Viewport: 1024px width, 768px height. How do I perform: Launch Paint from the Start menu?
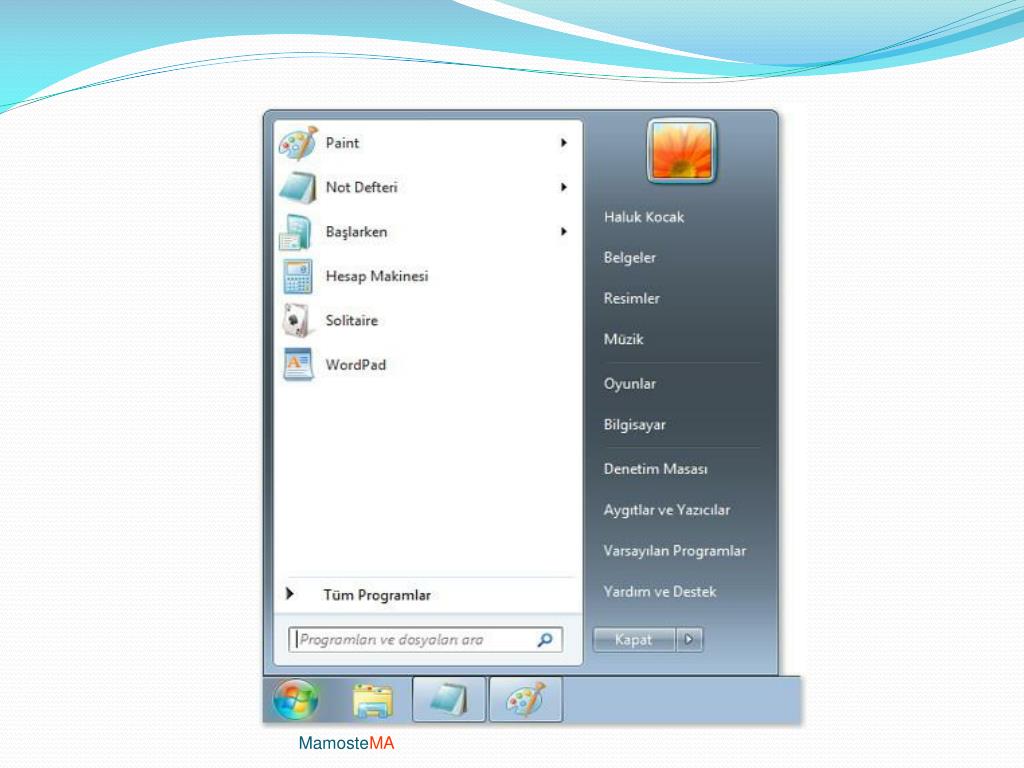coord(342,143)
